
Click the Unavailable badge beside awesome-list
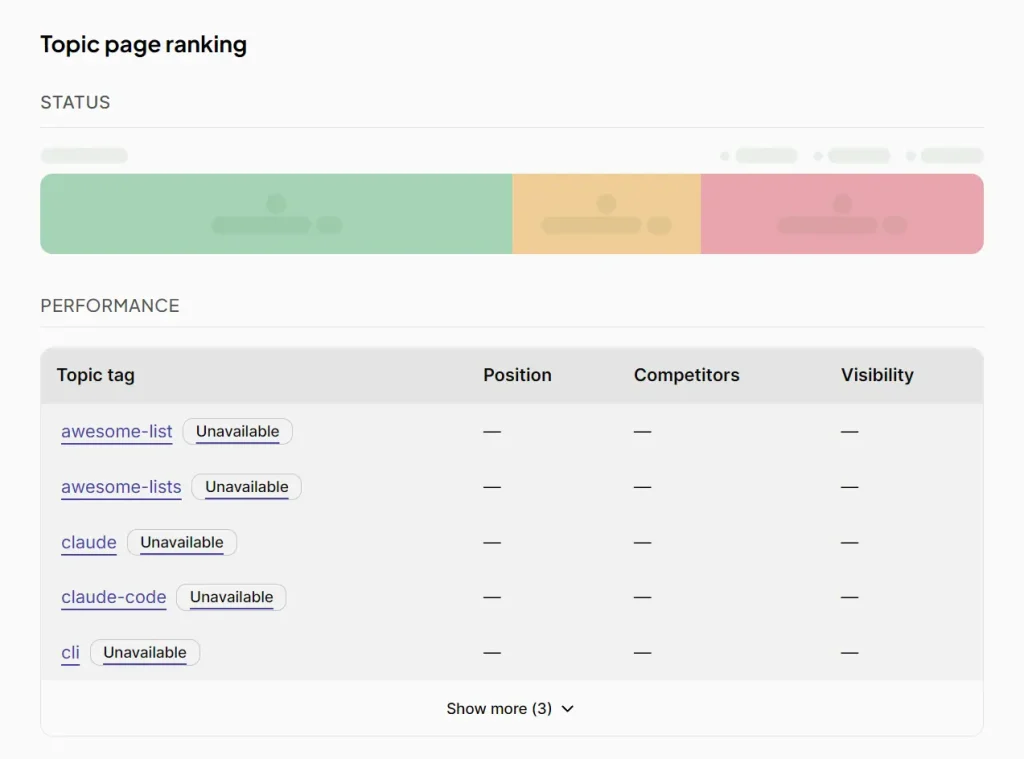point(237,431)
